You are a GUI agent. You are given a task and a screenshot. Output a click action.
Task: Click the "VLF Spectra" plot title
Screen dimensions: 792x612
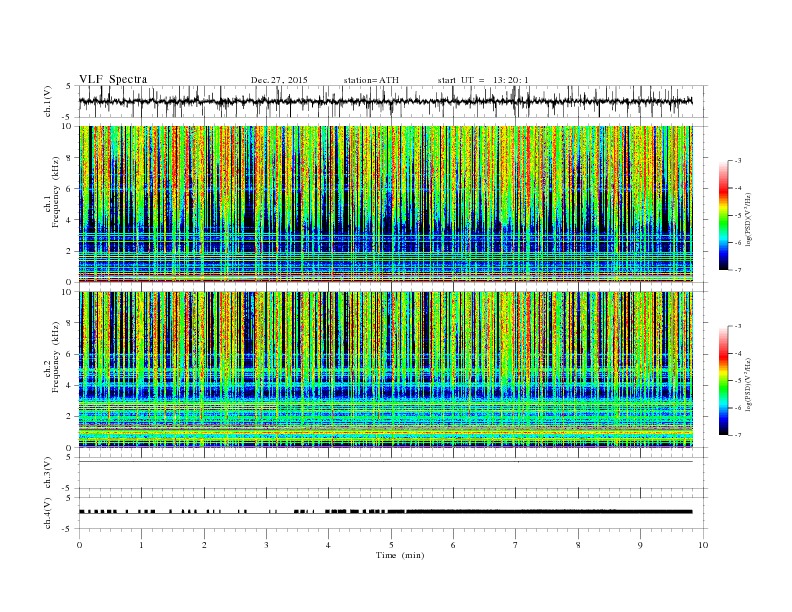[113, 79]
